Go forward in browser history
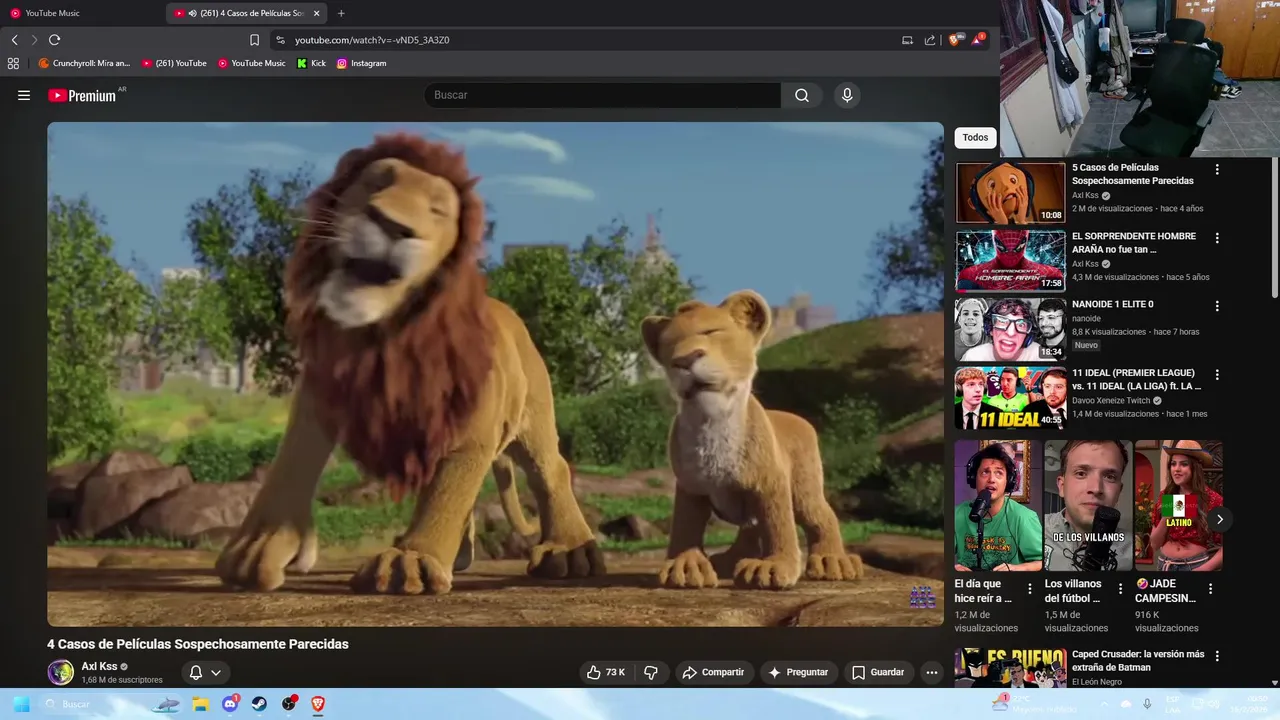Screen dimensions: 1280x720 point(34,40)
